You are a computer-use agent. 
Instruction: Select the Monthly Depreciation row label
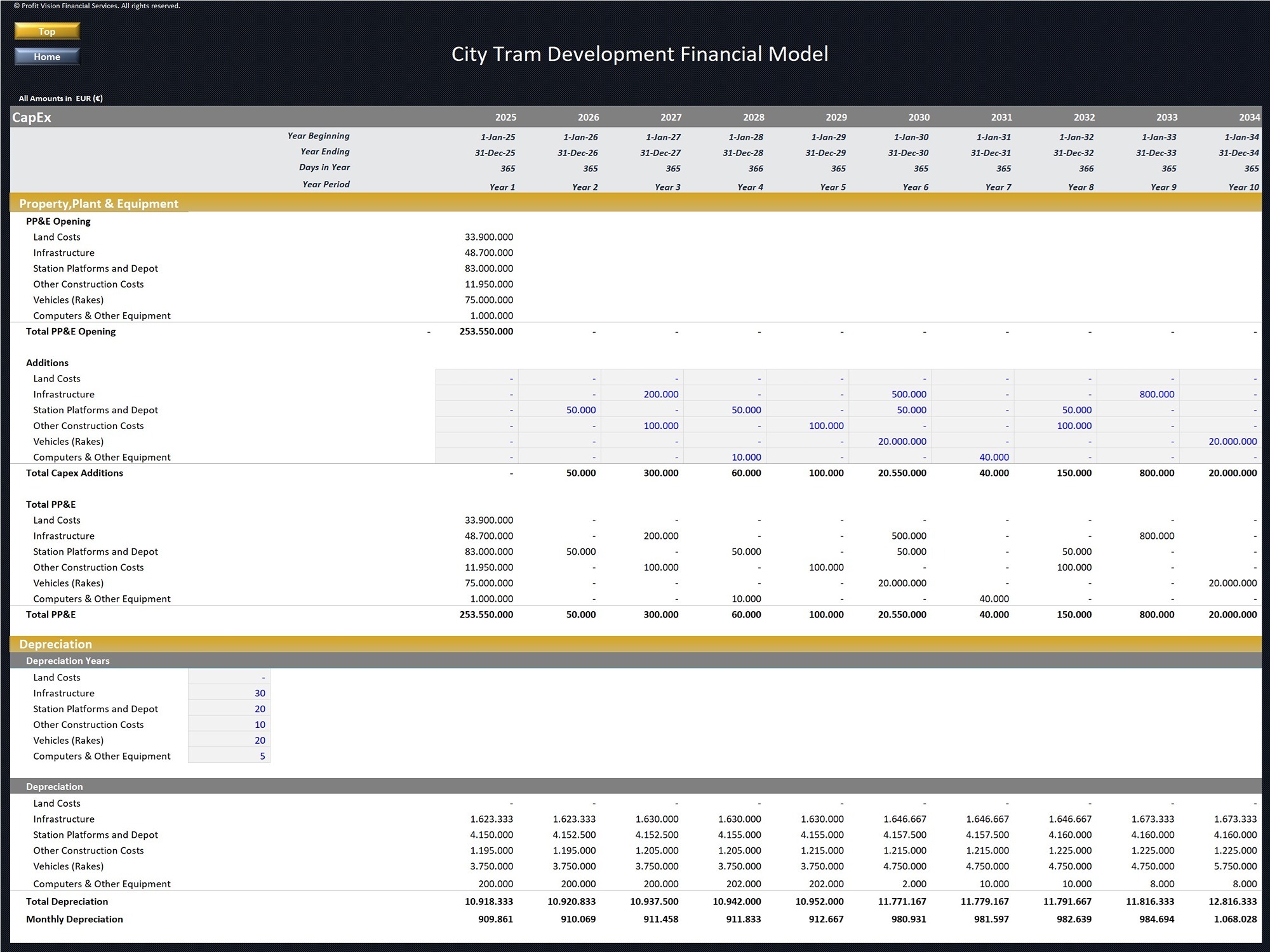coord(74,918)
